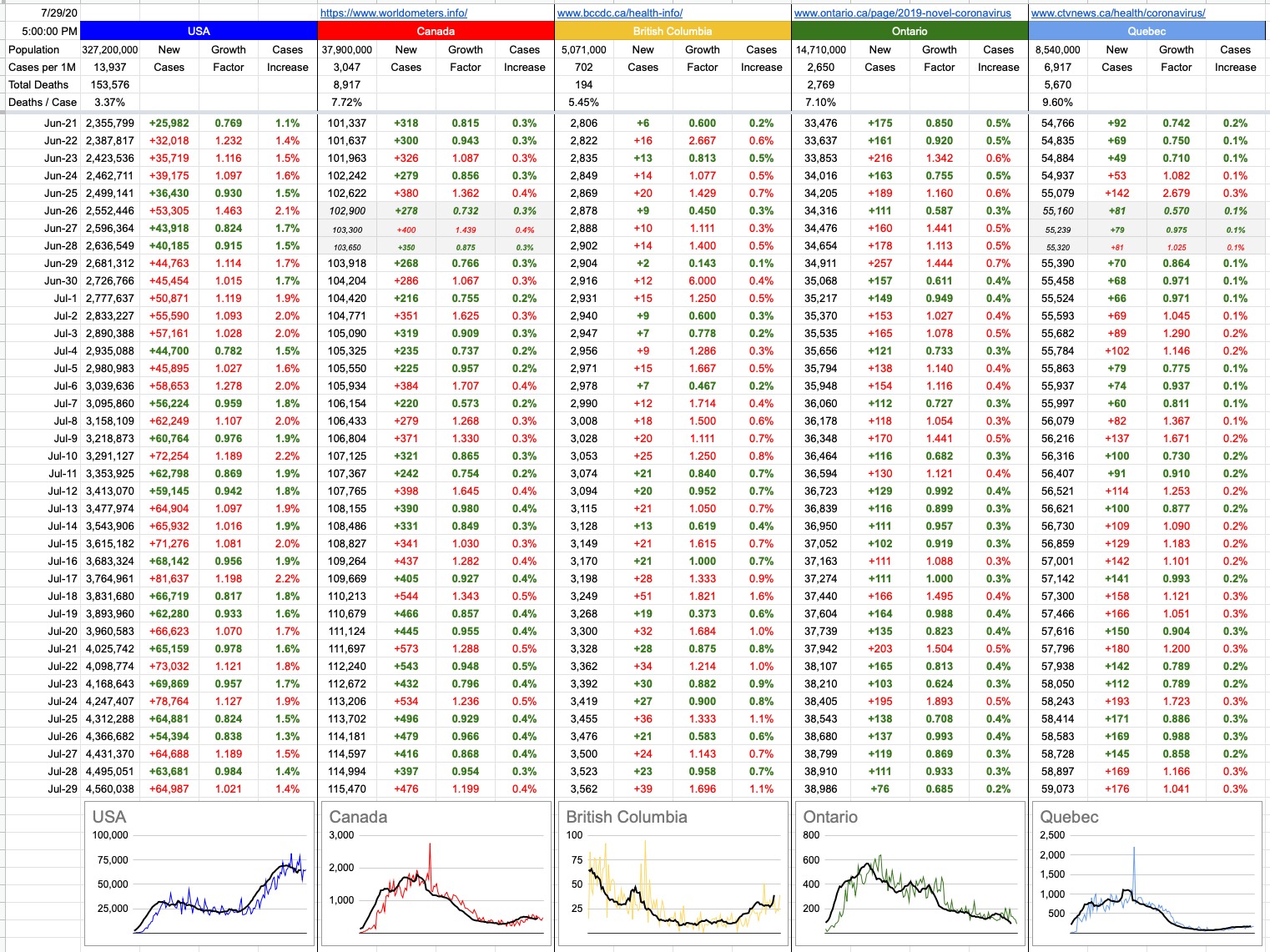Open the www.bccdc.ca/health-info link
The height and width of the screenshot is (952, 1270).
coord(620,13)
